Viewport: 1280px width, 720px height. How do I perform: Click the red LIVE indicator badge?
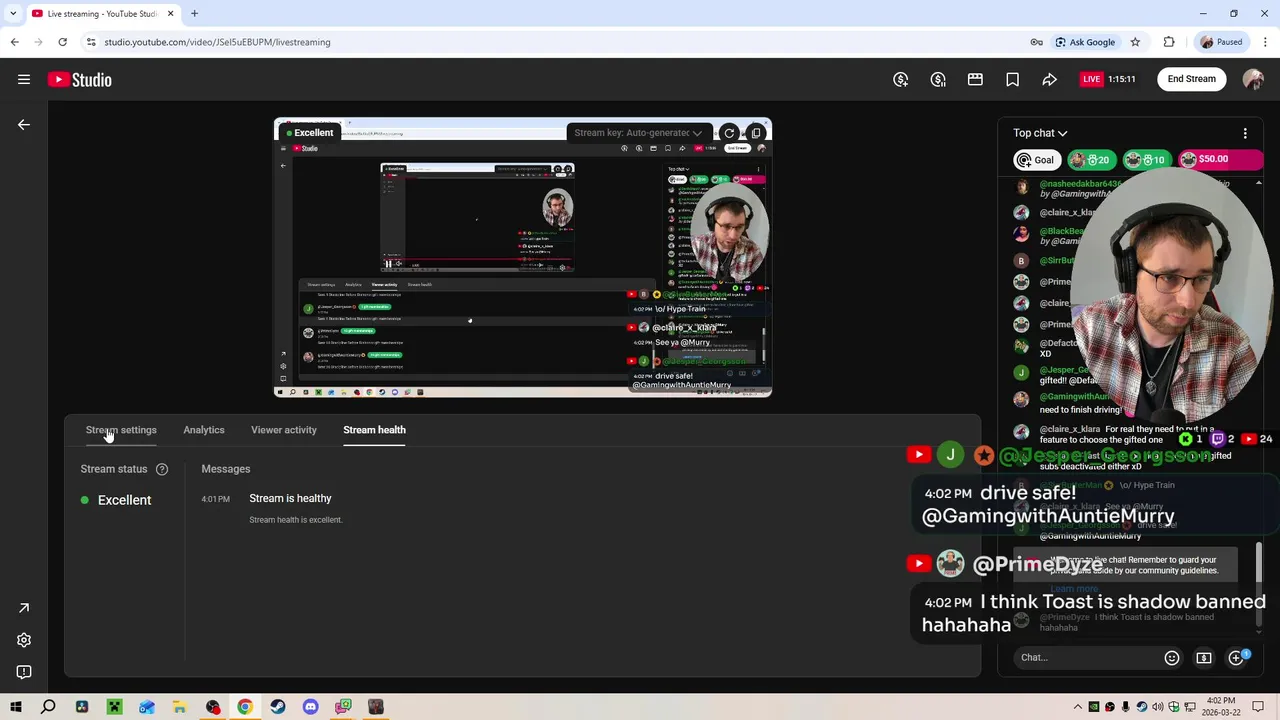point(1091,79)
